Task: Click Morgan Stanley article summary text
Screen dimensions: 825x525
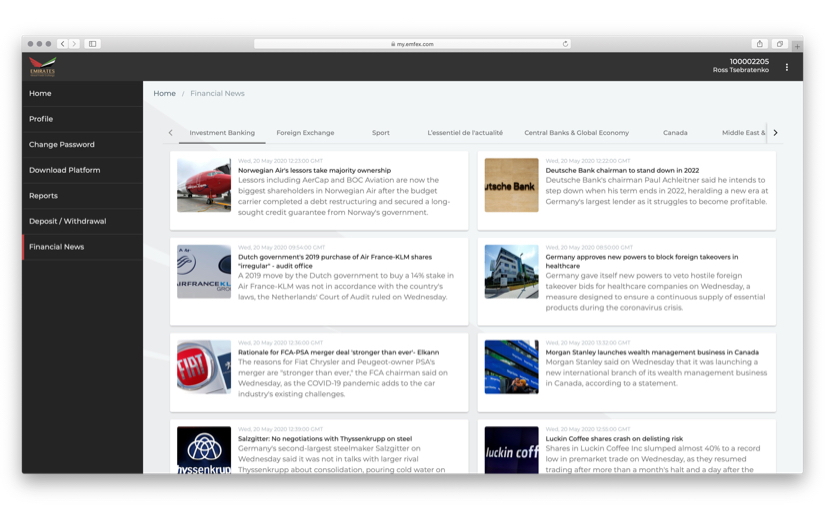Action: [x=656, y=372]
